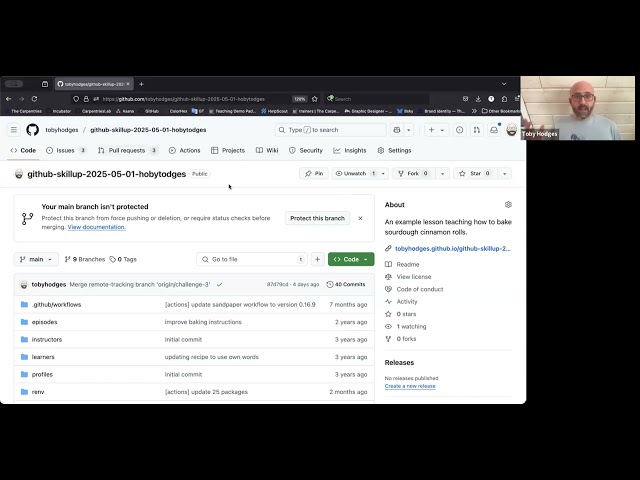The width and height of the screenshot is (640, 480).
Task: Open the GitHub hamburger navigation menu
Action: (x=14, y=130)
